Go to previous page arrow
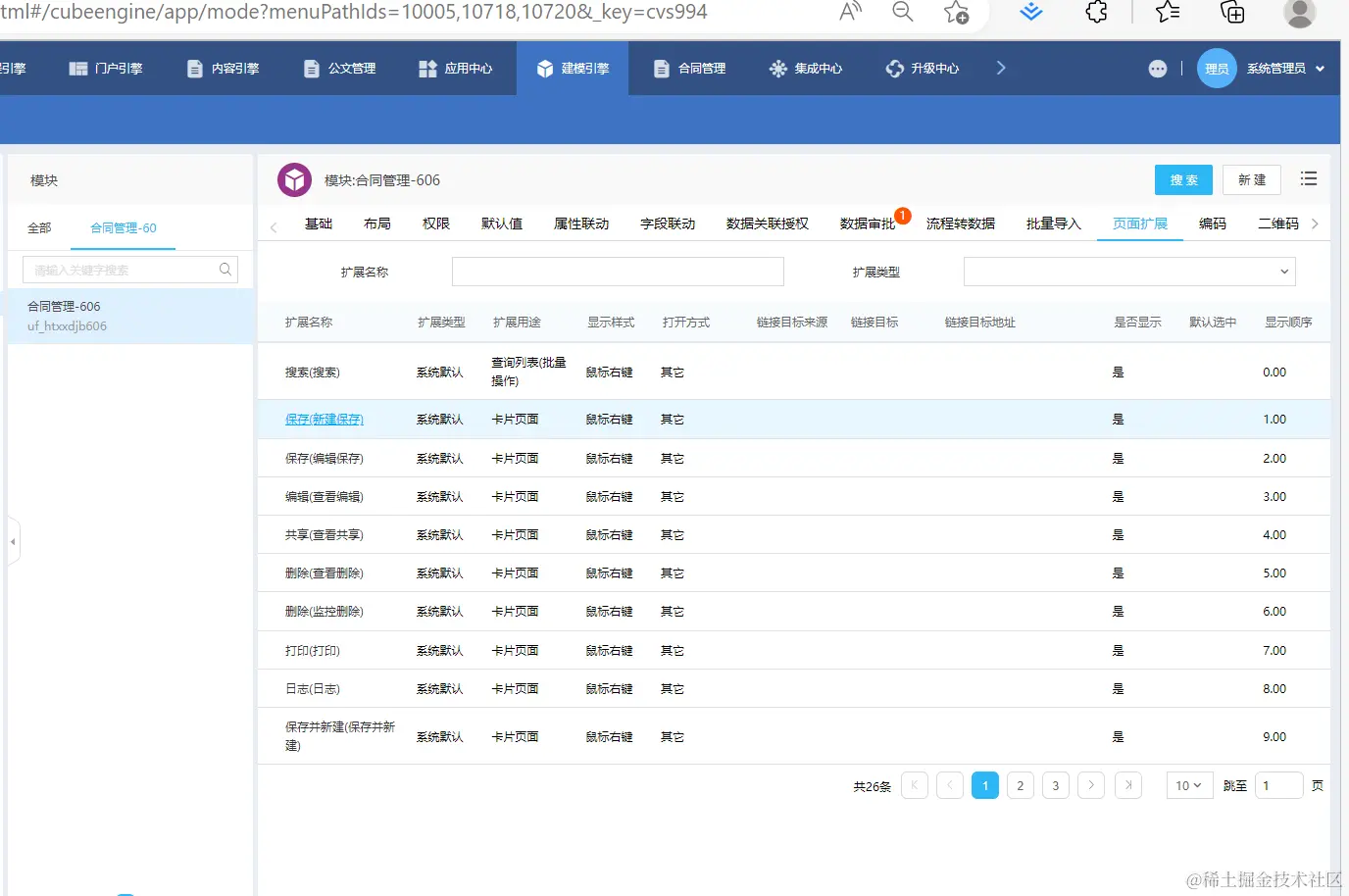The height and width of the screenshot is (896, 1349). click(950, 785)
